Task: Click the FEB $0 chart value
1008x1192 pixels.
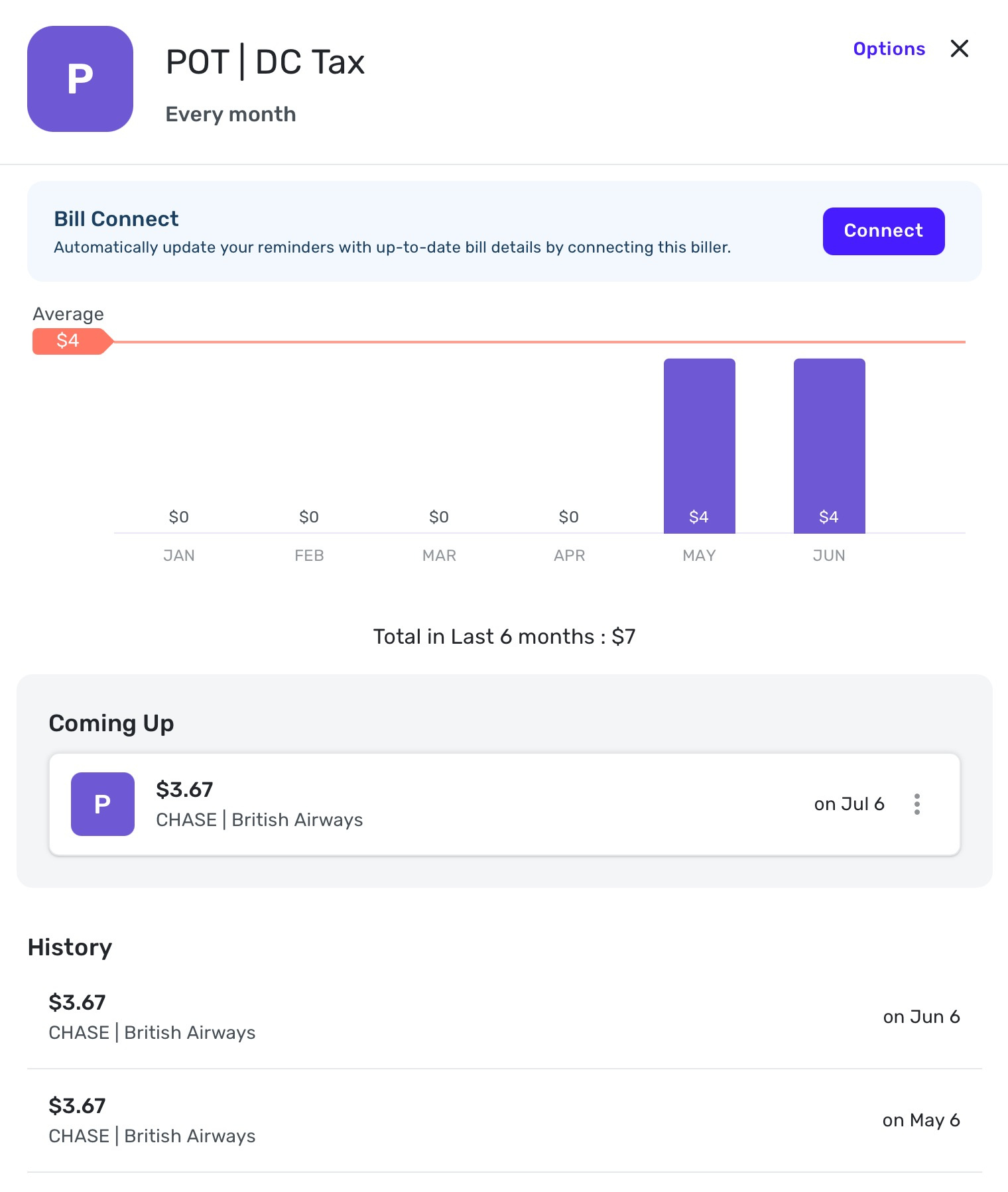Action: (309, 517)
